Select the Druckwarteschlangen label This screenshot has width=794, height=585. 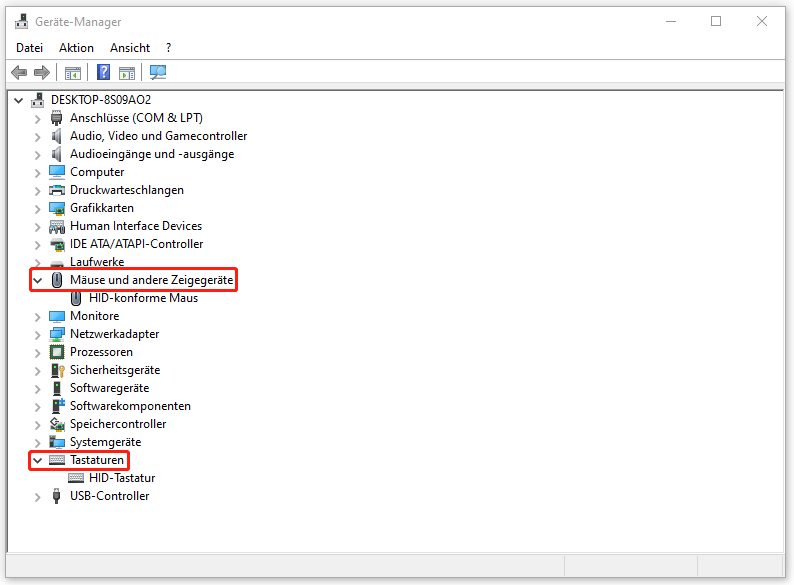[127, 190]
